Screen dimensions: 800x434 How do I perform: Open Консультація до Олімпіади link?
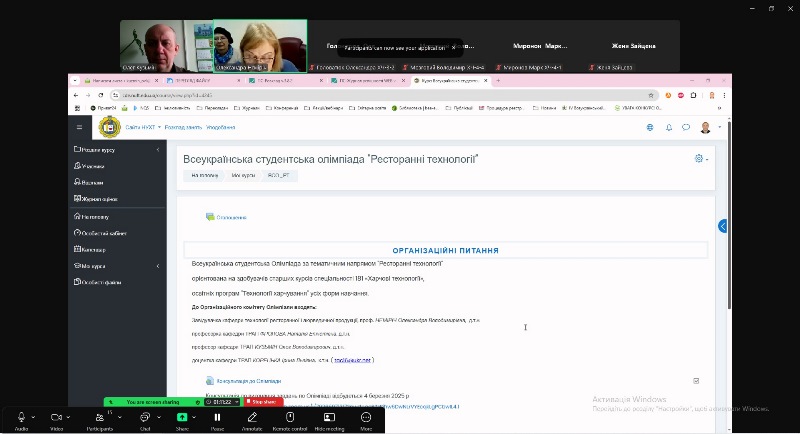tap(243, 381)
